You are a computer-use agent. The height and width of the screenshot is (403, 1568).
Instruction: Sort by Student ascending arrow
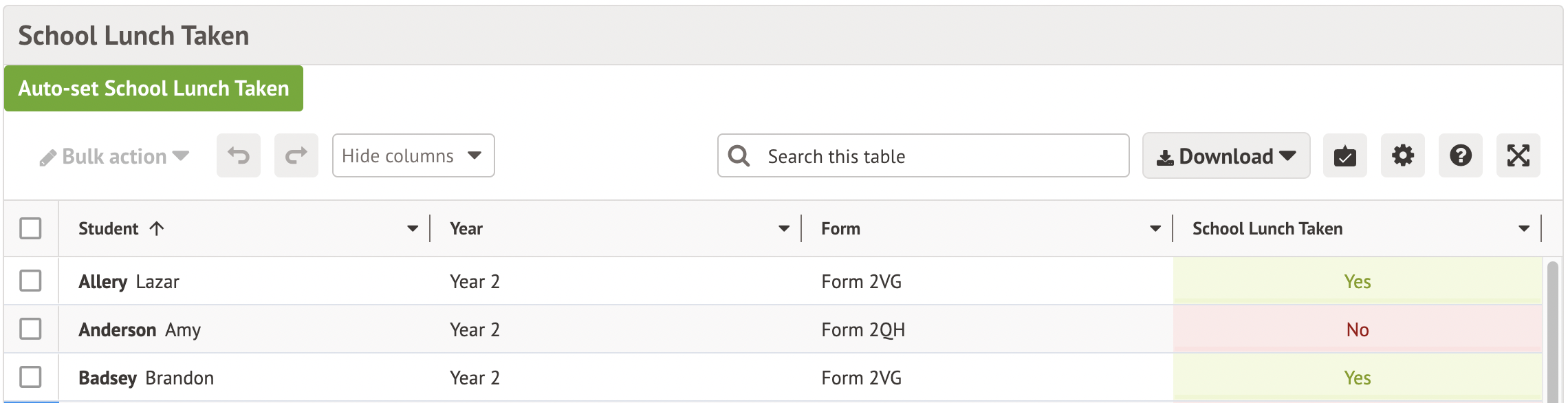[157, 228]
